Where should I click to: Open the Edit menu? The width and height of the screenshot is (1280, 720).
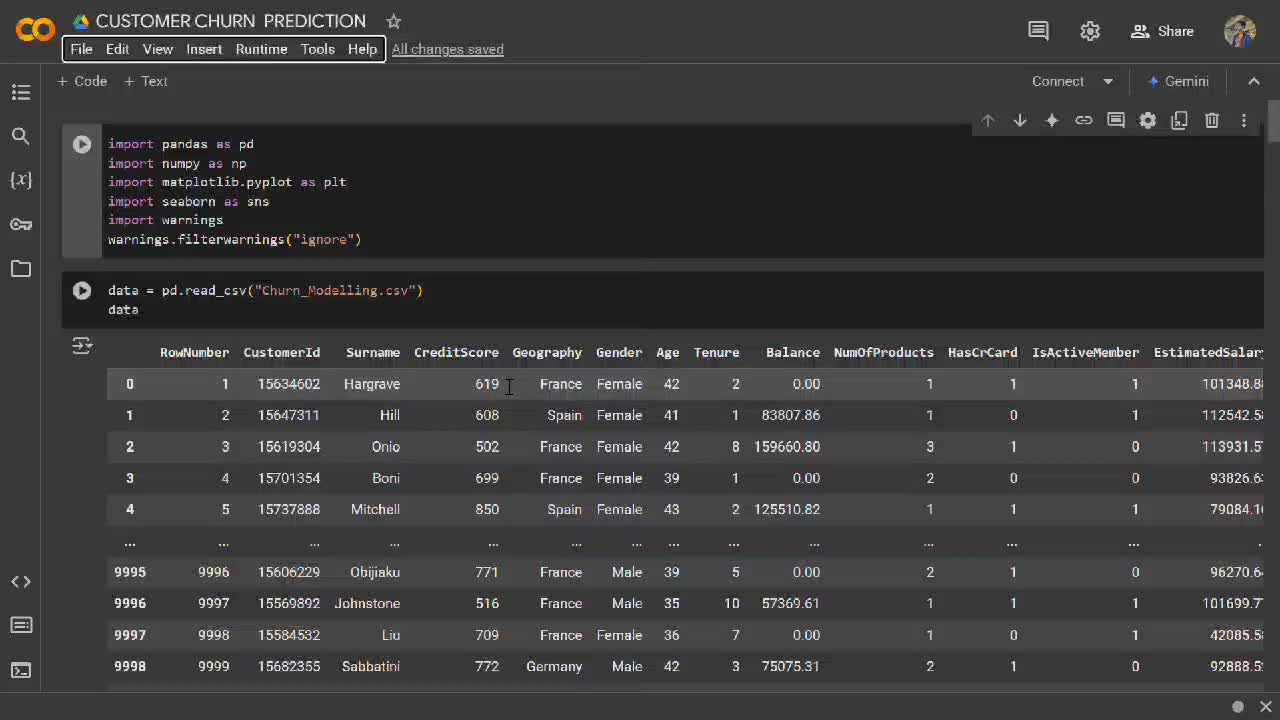click(x=117, y=49)
